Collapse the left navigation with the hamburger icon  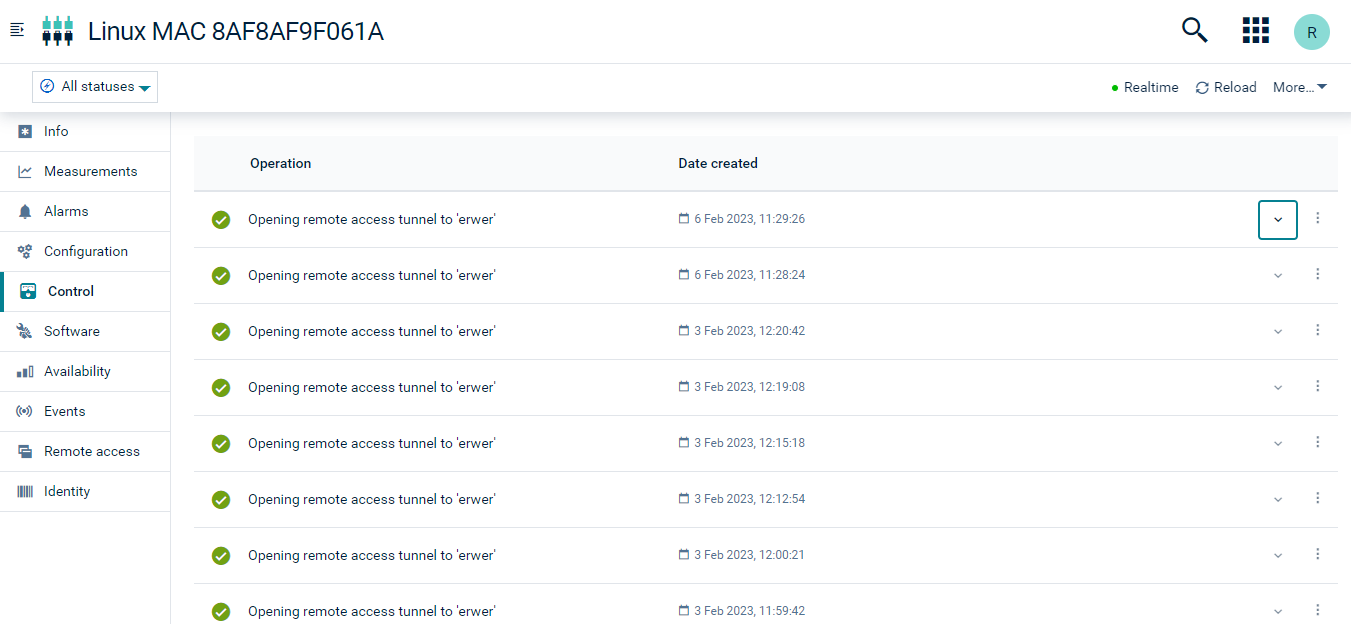pyautogui.click(x=16, y=30)
